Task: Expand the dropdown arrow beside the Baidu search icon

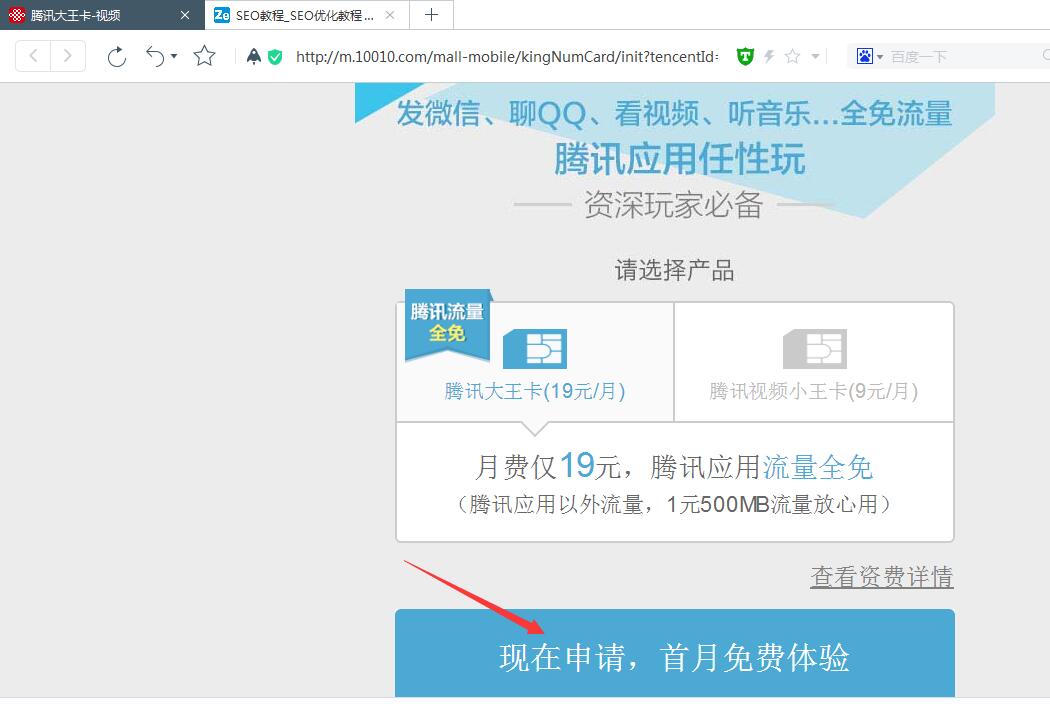Action: coord(879,56)
